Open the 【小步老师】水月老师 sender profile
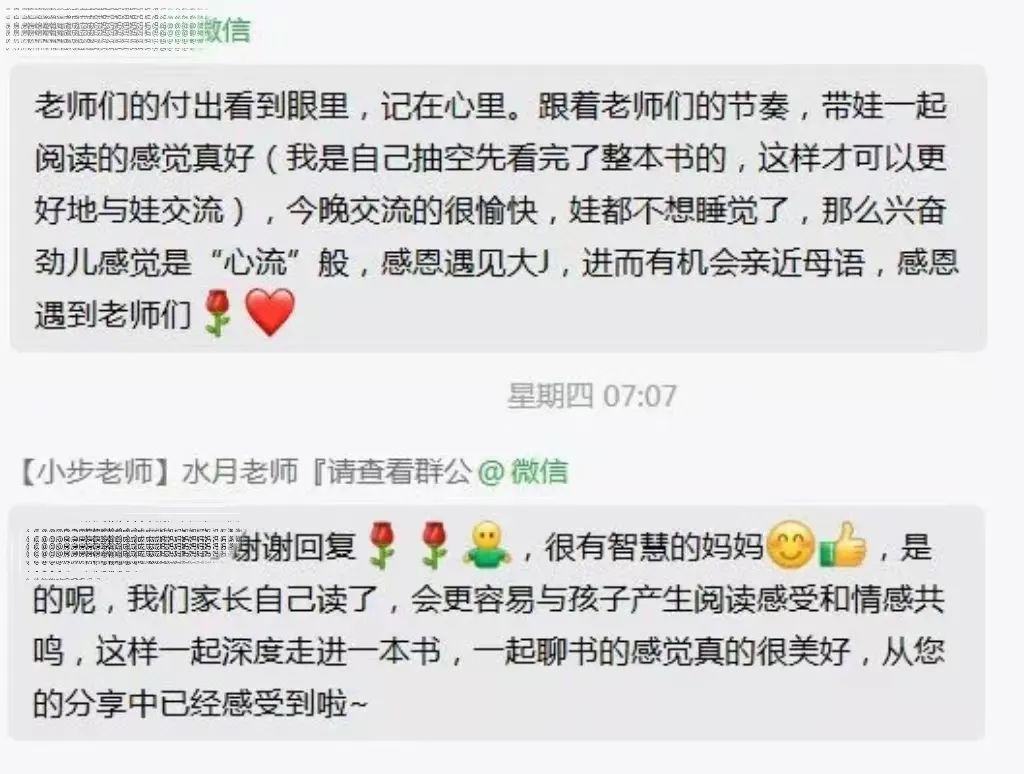Image resolution: width=1024 pixels, height=774 pixels. click(159, 472)
